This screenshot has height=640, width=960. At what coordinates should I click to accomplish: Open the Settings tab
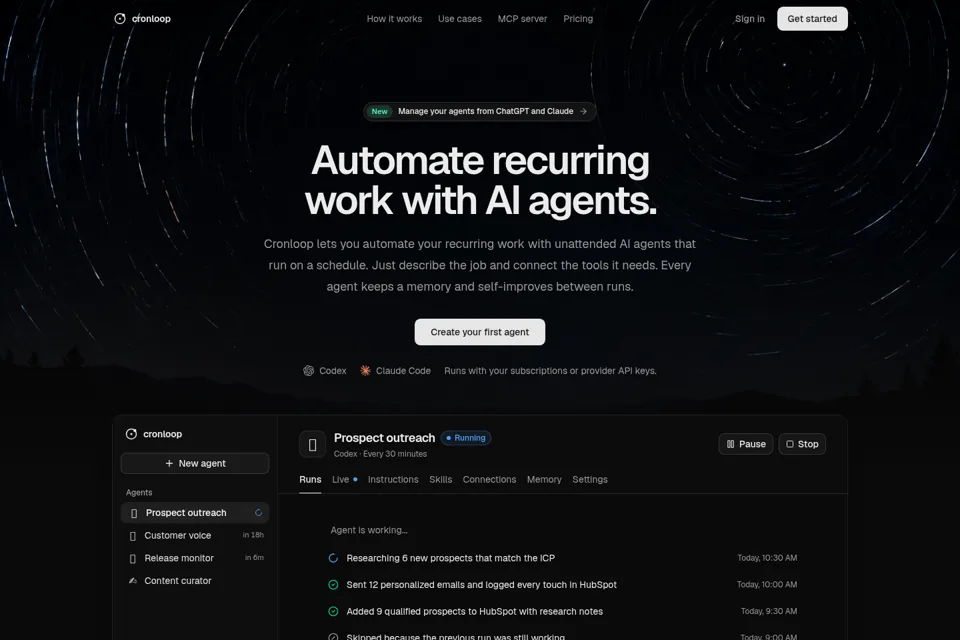point(590,480)
